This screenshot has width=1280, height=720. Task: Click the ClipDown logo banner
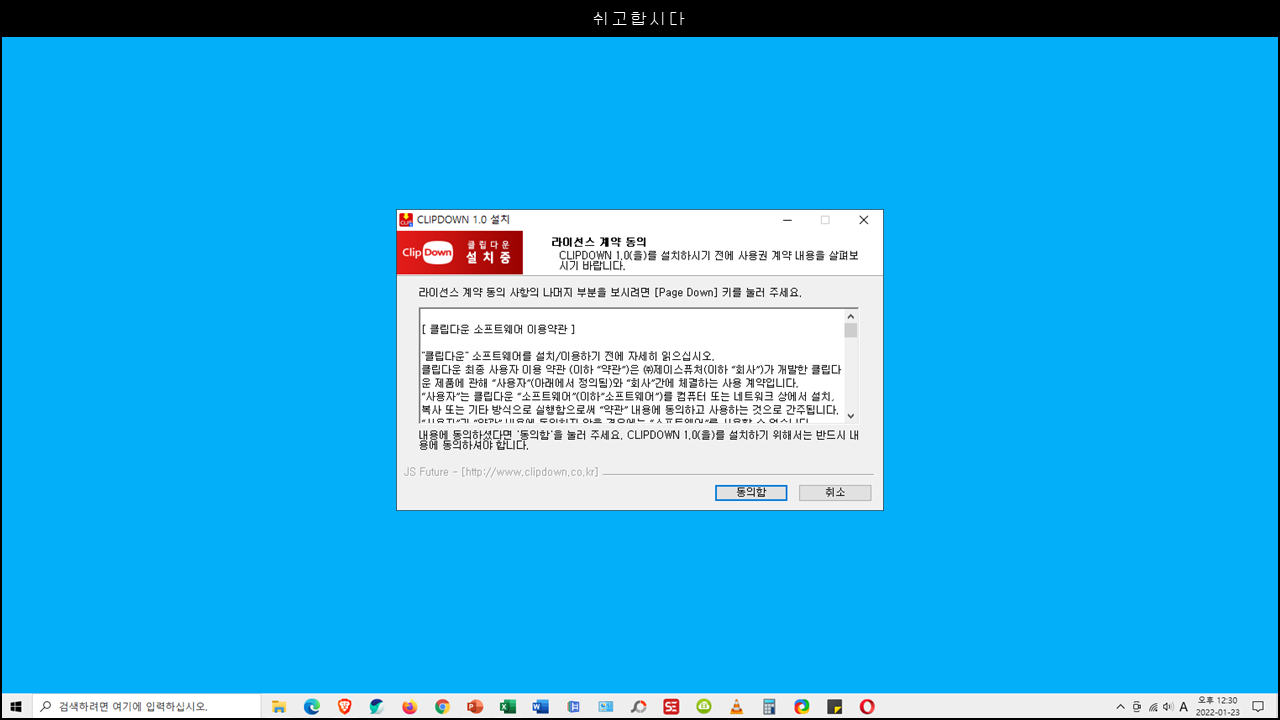[x=460, y=253]
